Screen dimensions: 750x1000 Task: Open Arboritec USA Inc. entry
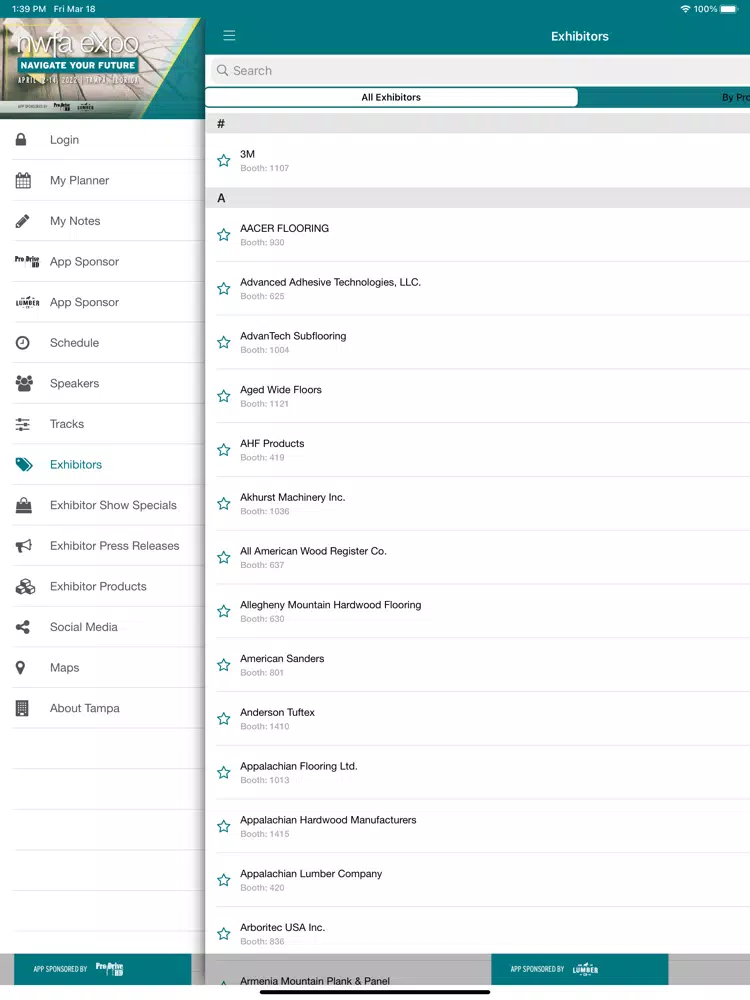478,934
